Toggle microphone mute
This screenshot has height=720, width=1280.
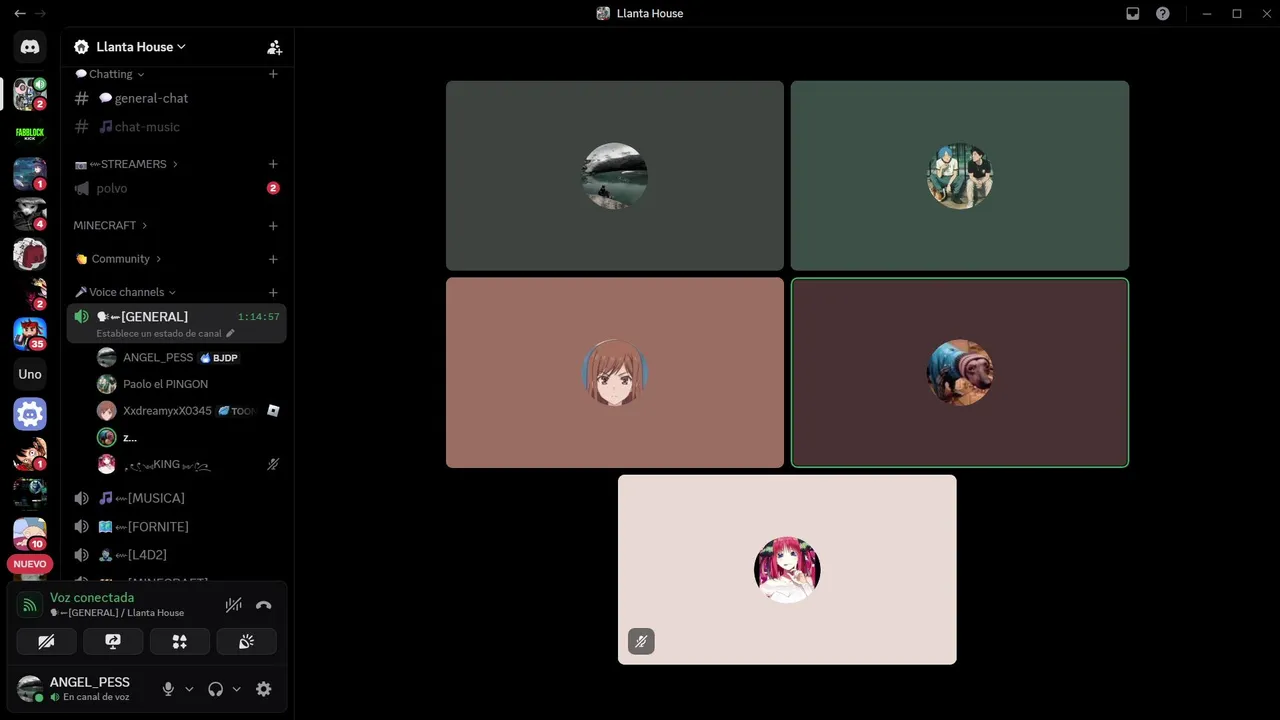168,689
